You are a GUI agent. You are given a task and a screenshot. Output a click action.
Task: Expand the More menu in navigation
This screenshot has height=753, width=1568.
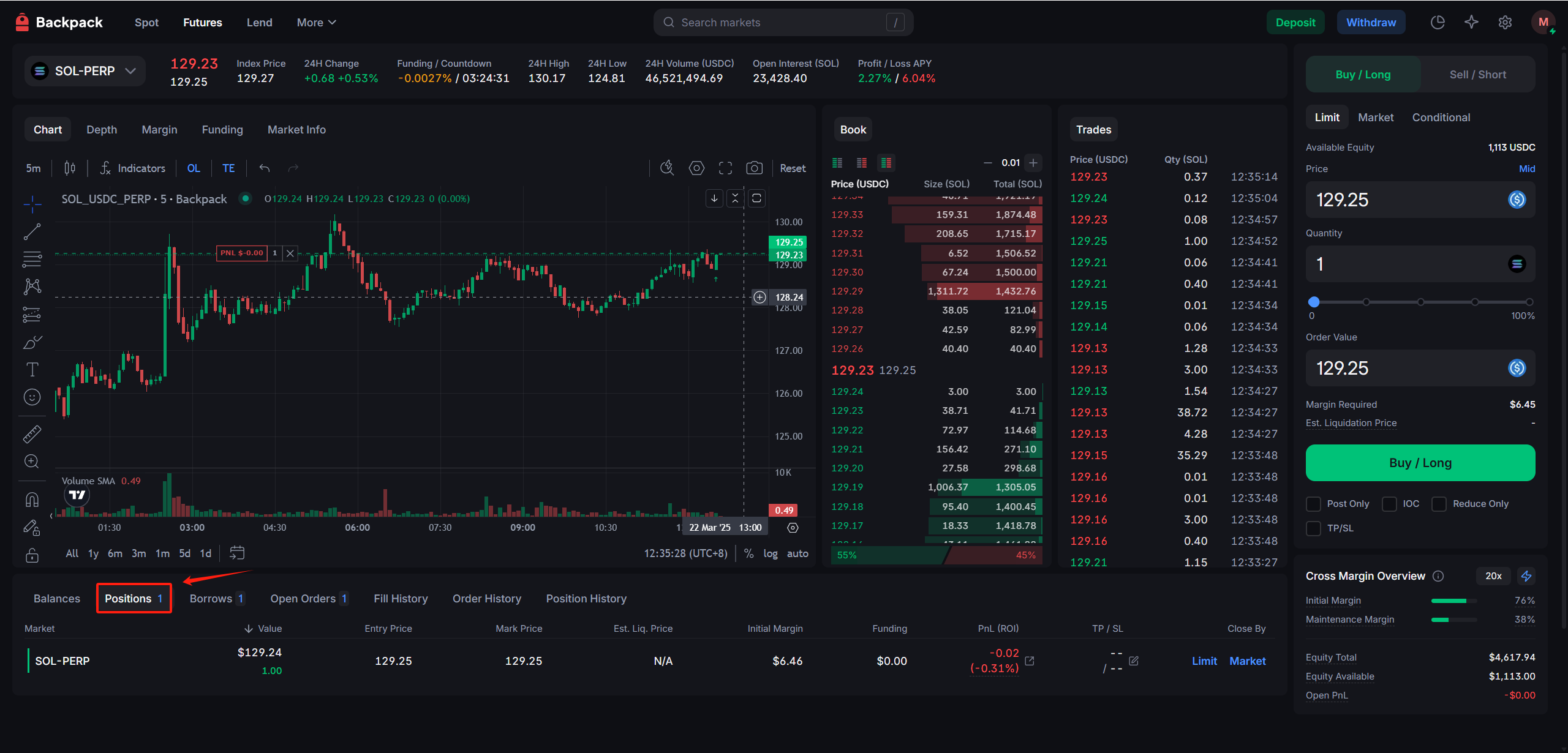[317, 23]
